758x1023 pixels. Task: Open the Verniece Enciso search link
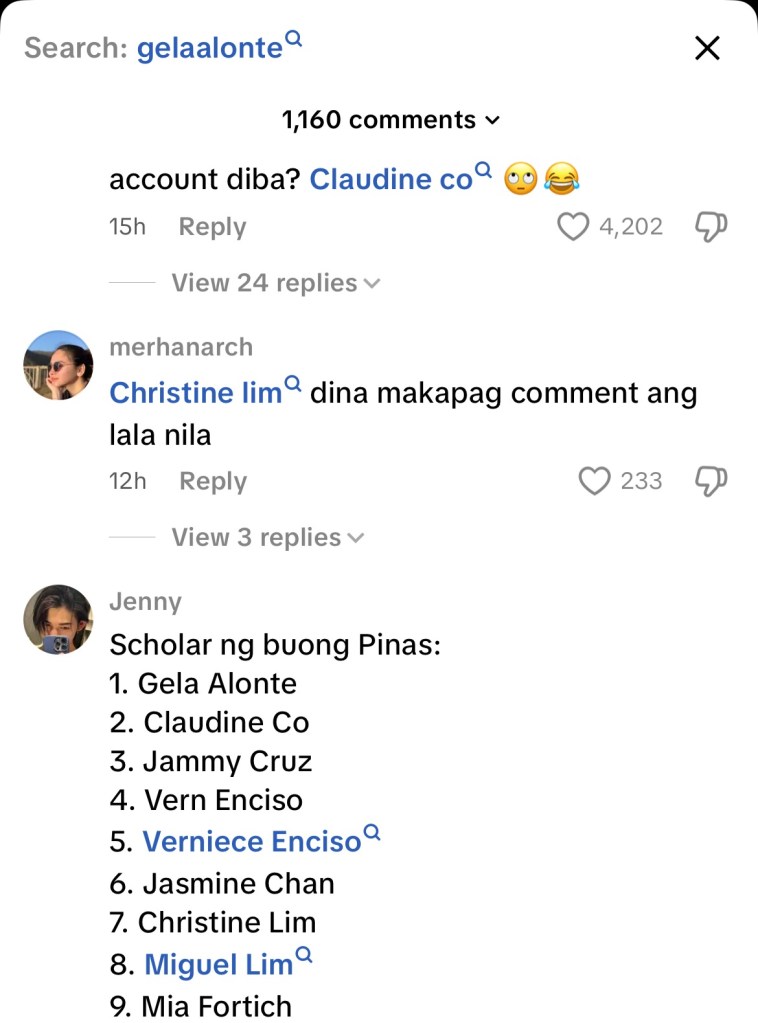tap(251, 842)
